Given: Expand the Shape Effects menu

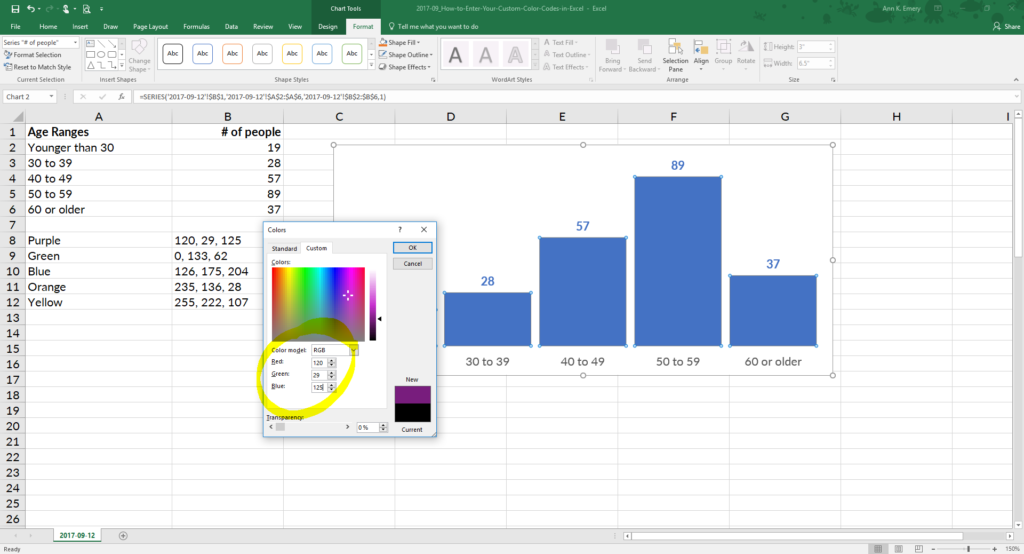Looking at the screenshot, I should (408, 67).
